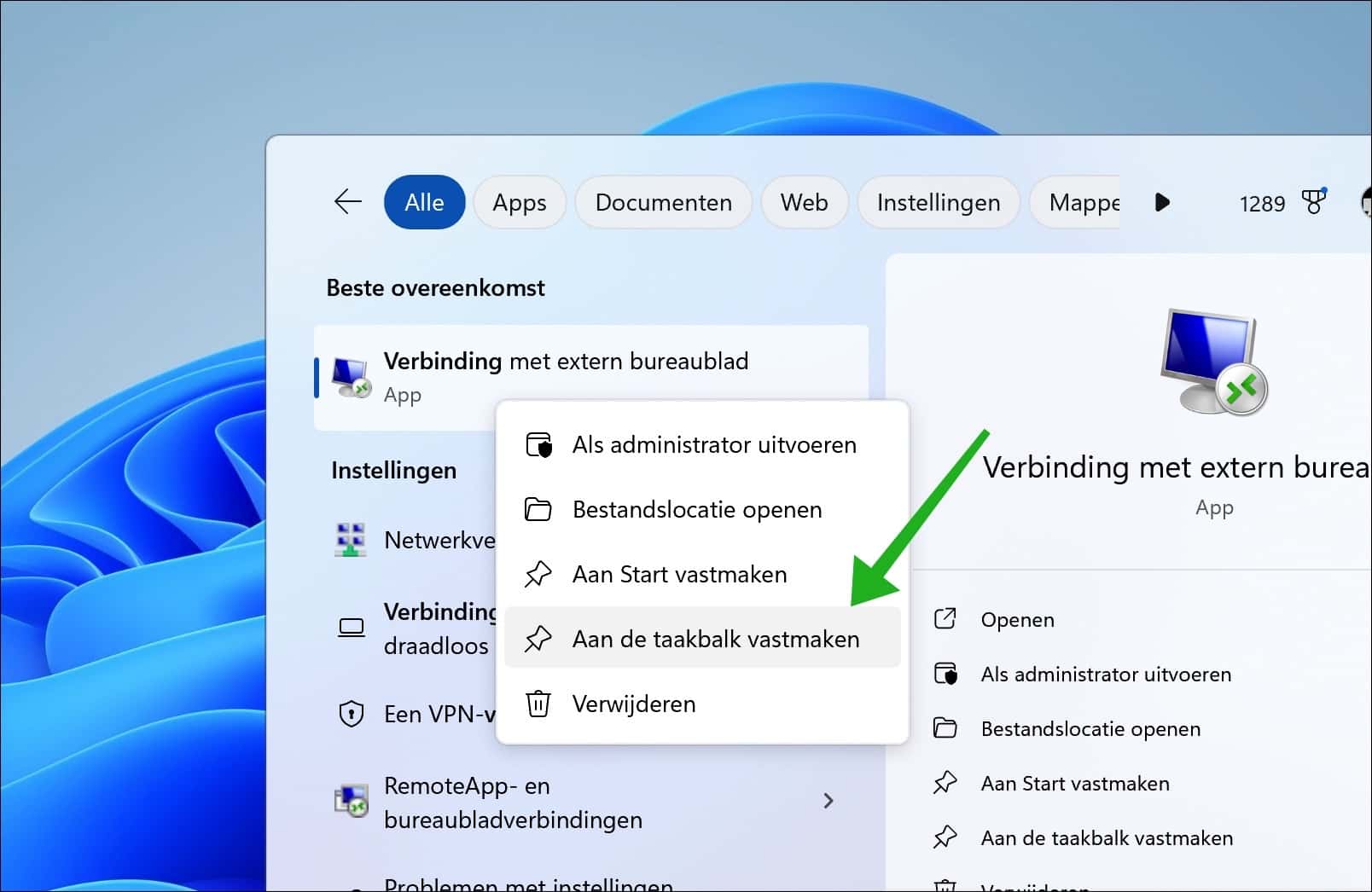Select 'Verwijderen' in the context menu
This screenshot has height=892, width=1372.
[x=633, y=704]
